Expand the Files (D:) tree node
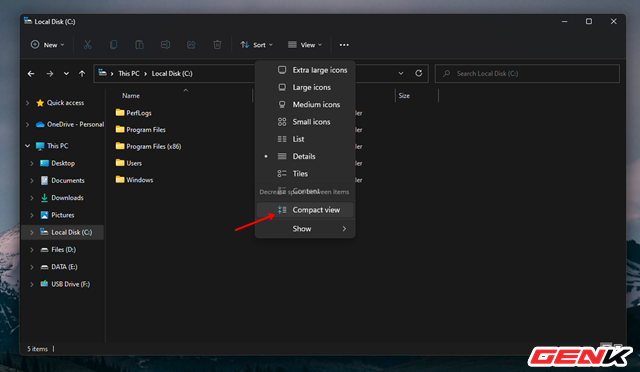640x372 pixels. coord(32,249)
